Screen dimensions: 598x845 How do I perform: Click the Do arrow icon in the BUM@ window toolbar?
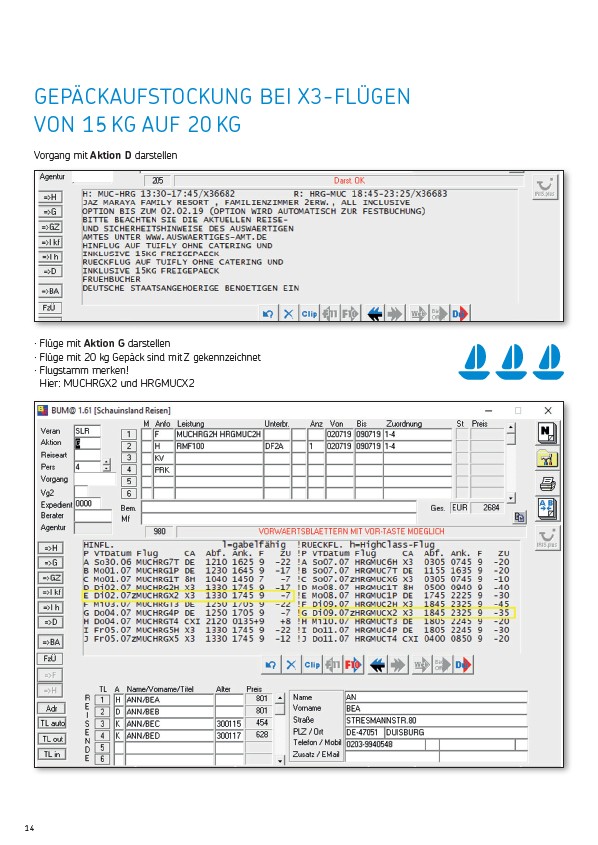coord(463,666)
